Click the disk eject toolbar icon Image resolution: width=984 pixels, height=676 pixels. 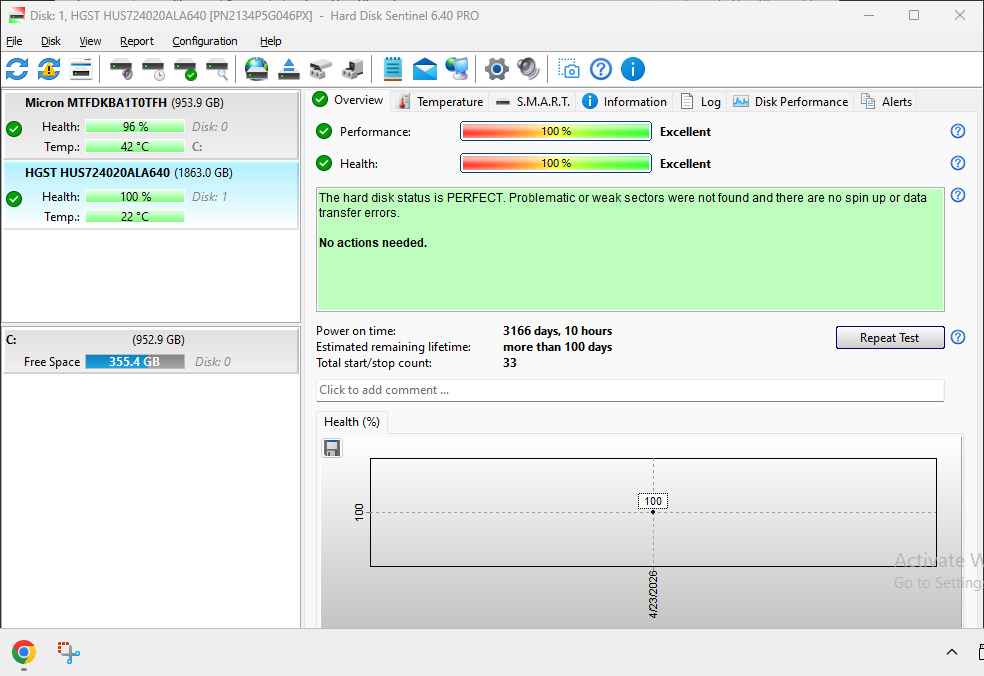pos(289,69)
